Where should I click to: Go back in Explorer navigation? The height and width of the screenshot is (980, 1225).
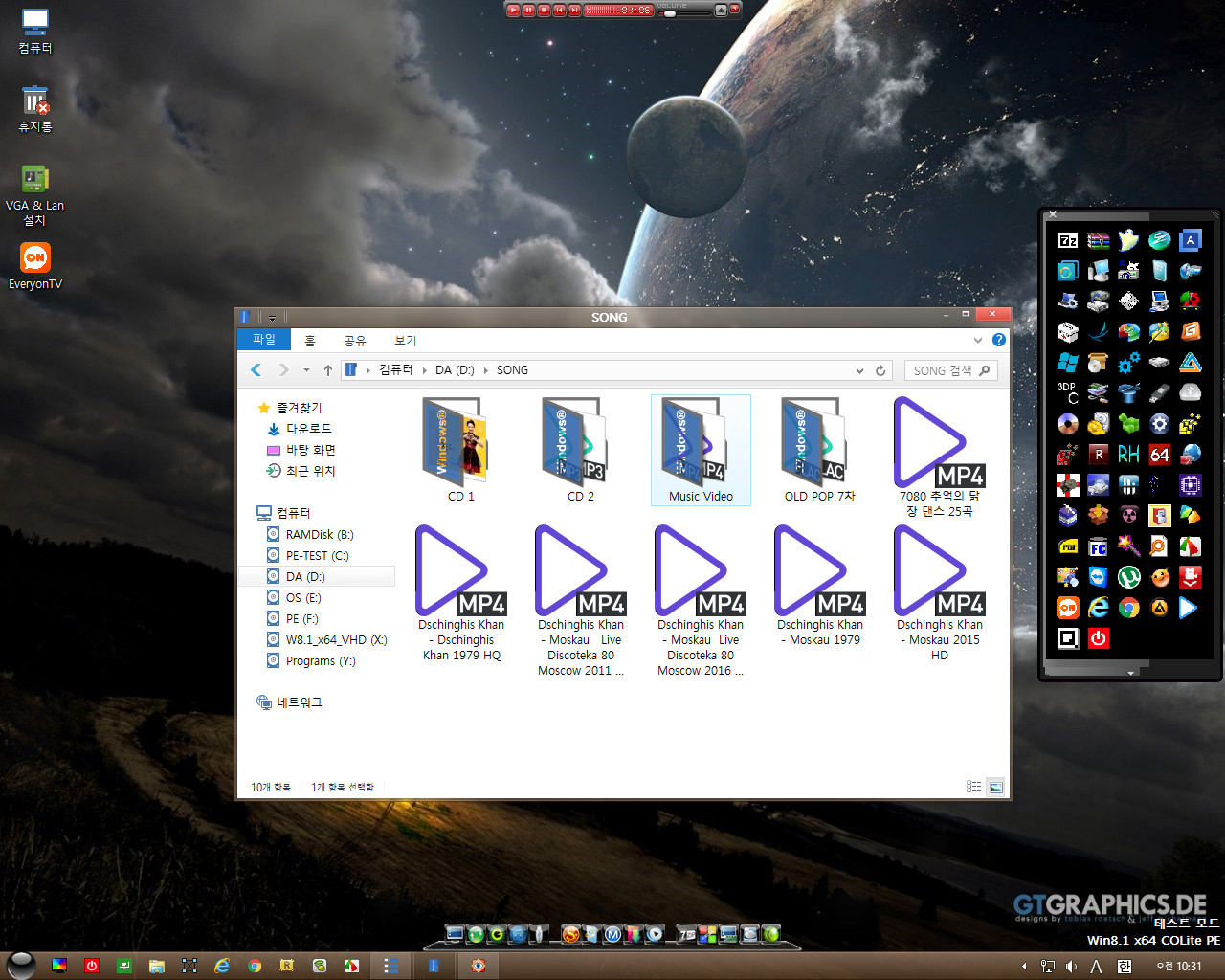[256, 369]
